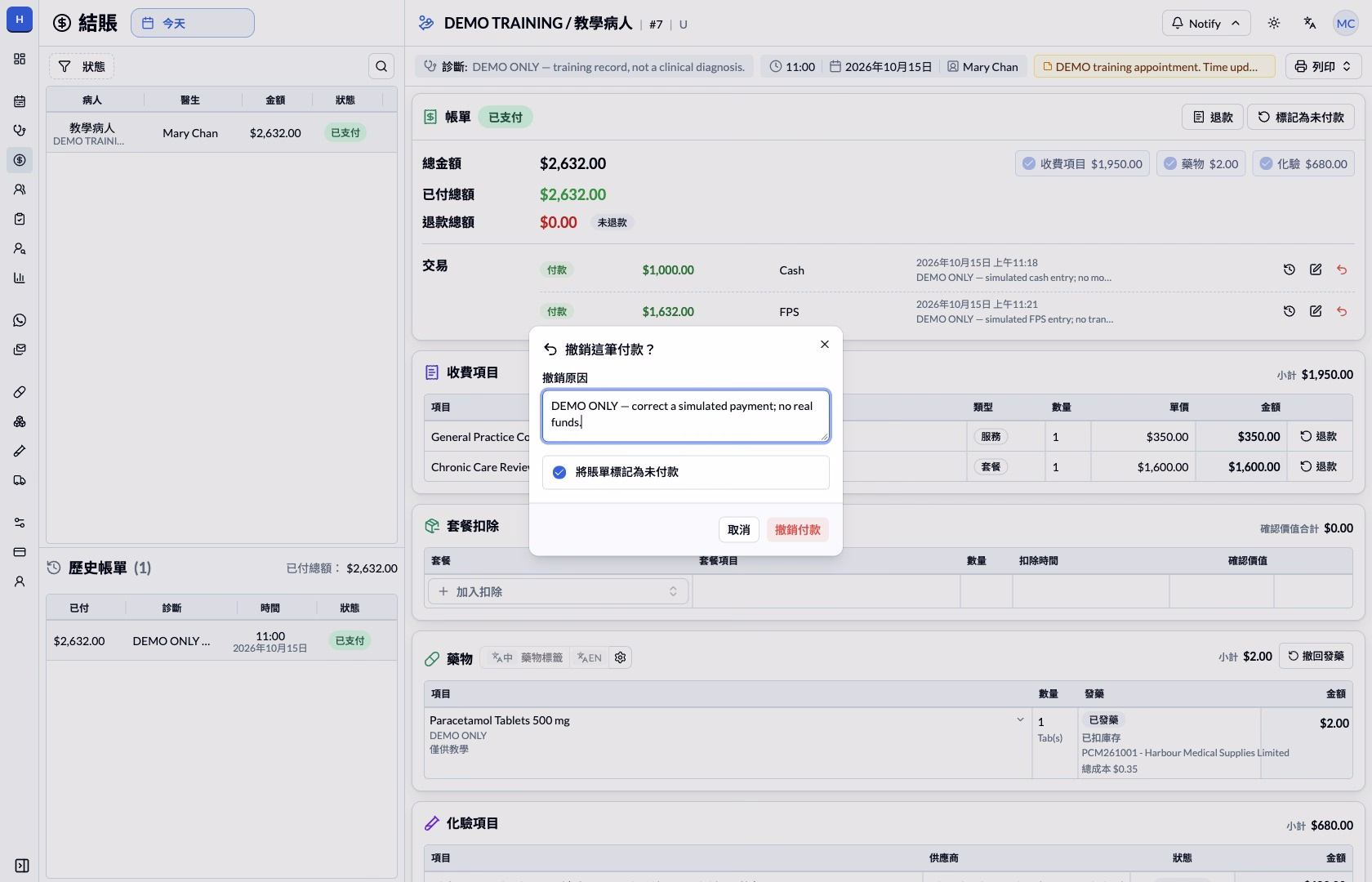The image size is (1372, 882).
Task: Click the 撤銷原因 reason text area
Action: pos(686,416)
